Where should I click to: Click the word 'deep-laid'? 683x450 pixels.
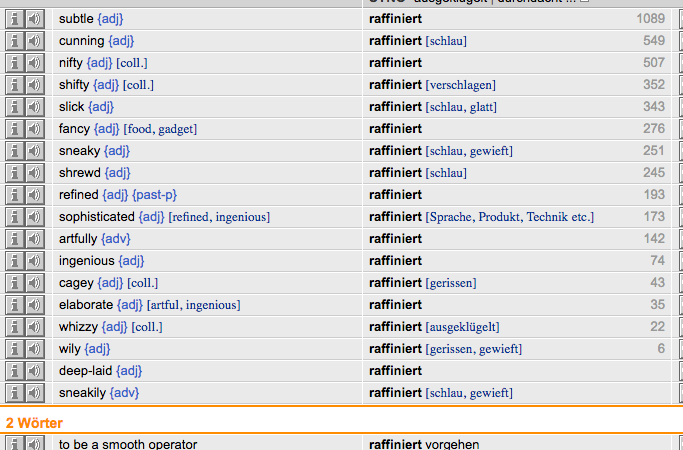85,371
